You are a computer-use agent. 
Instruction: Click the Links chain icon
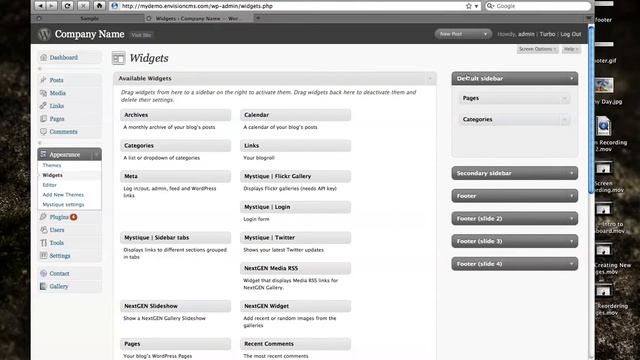click(43, 106)
